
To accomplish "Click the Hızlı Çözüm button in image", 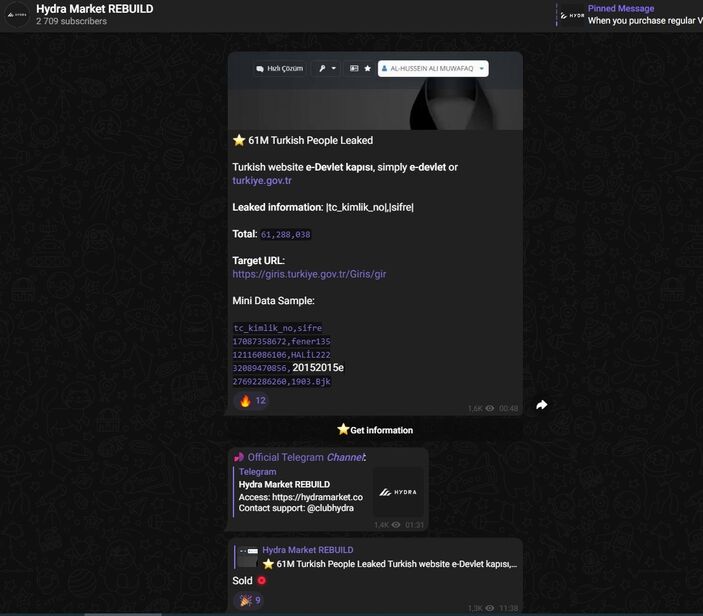I will point(279,69).
